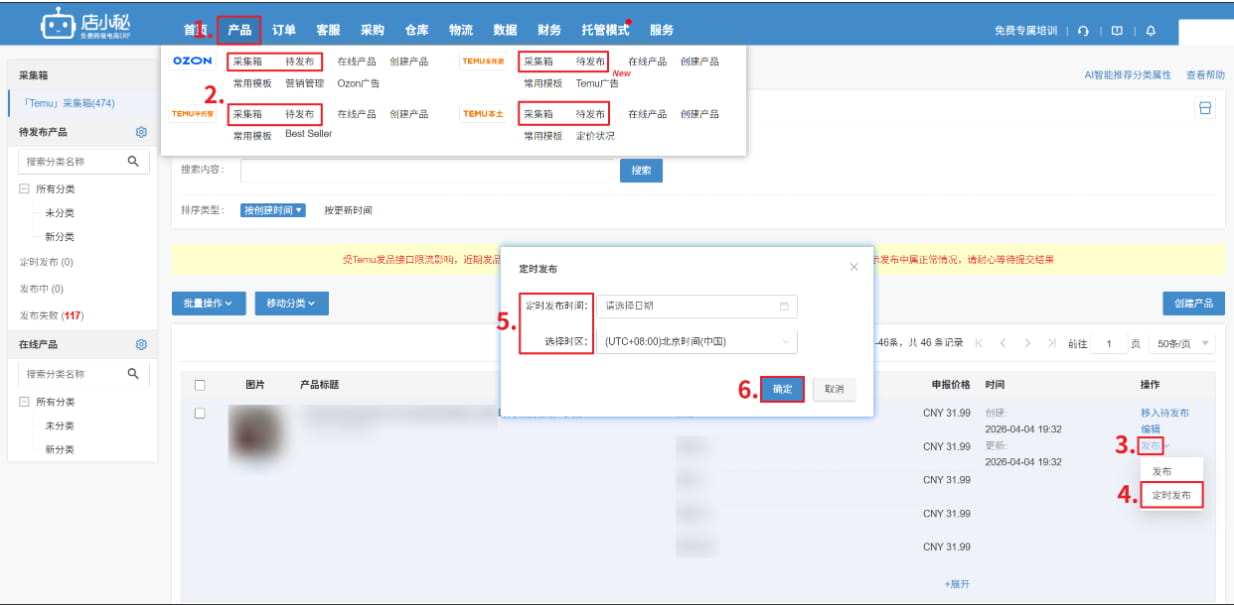1234x605 pixels.
Task: Go to next page arrow
Action: (1027, 343)
